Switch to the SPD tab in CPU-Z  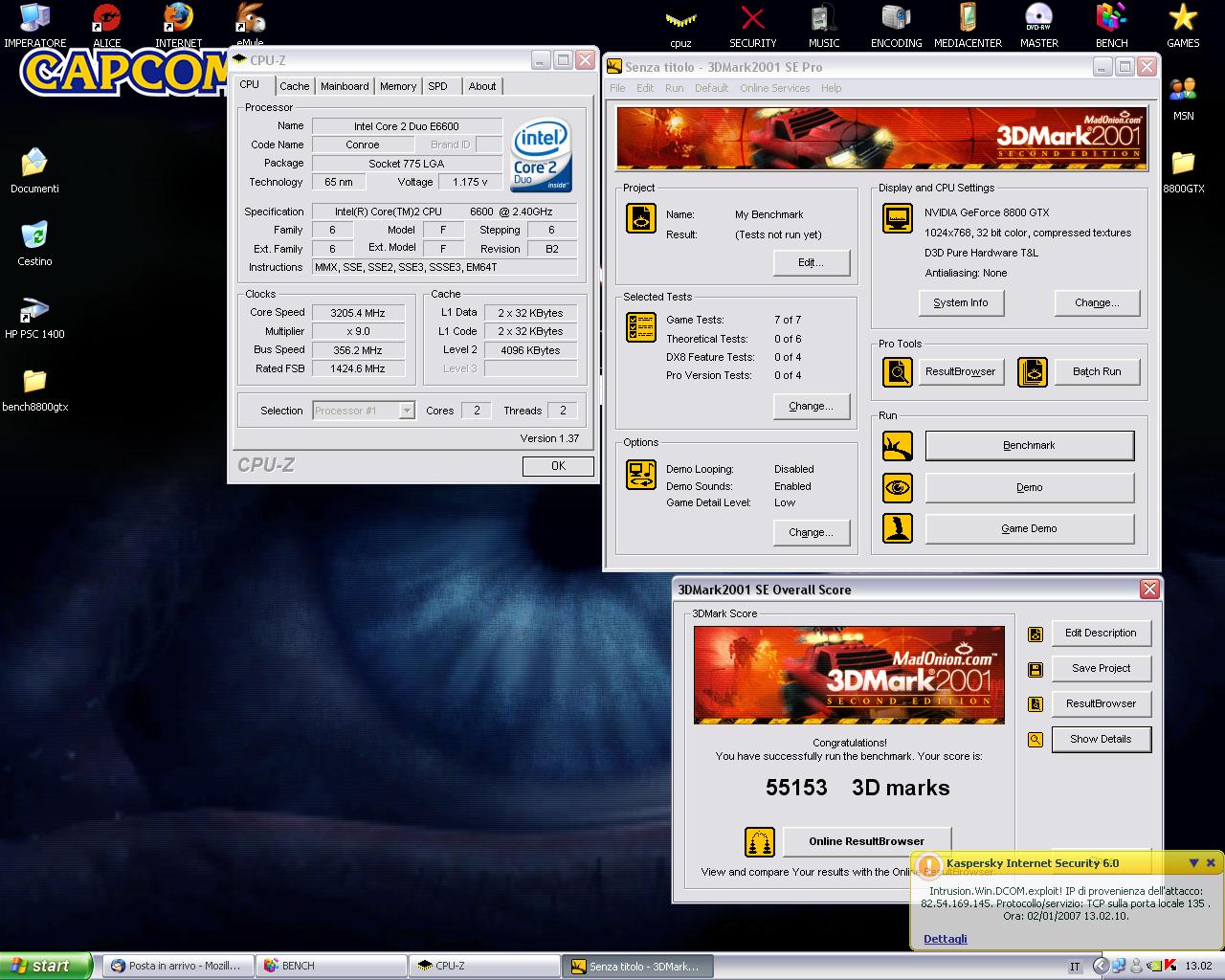pyautogui.click(x=438, y=86)
